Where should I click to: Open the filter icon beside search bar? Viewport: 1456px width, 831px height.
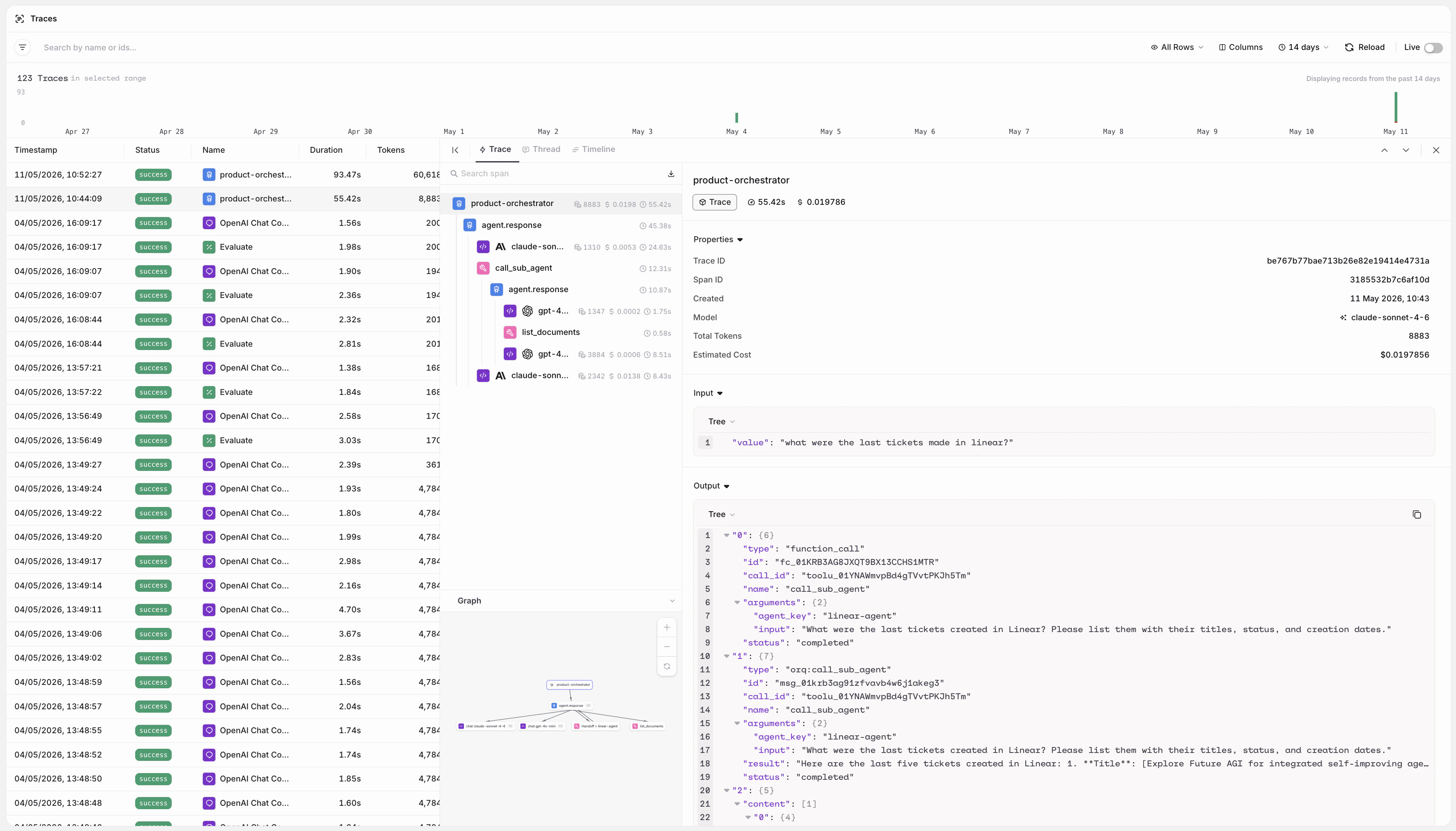tap(22, 47)
